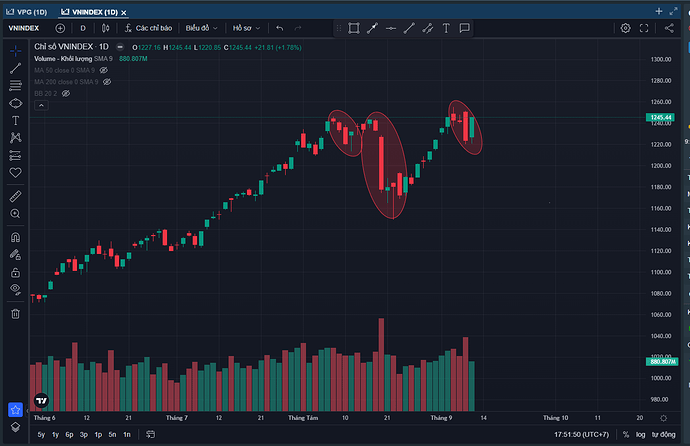690x446 pixels.
Task: Click the candlestick chart style icon
Action: 105,28
